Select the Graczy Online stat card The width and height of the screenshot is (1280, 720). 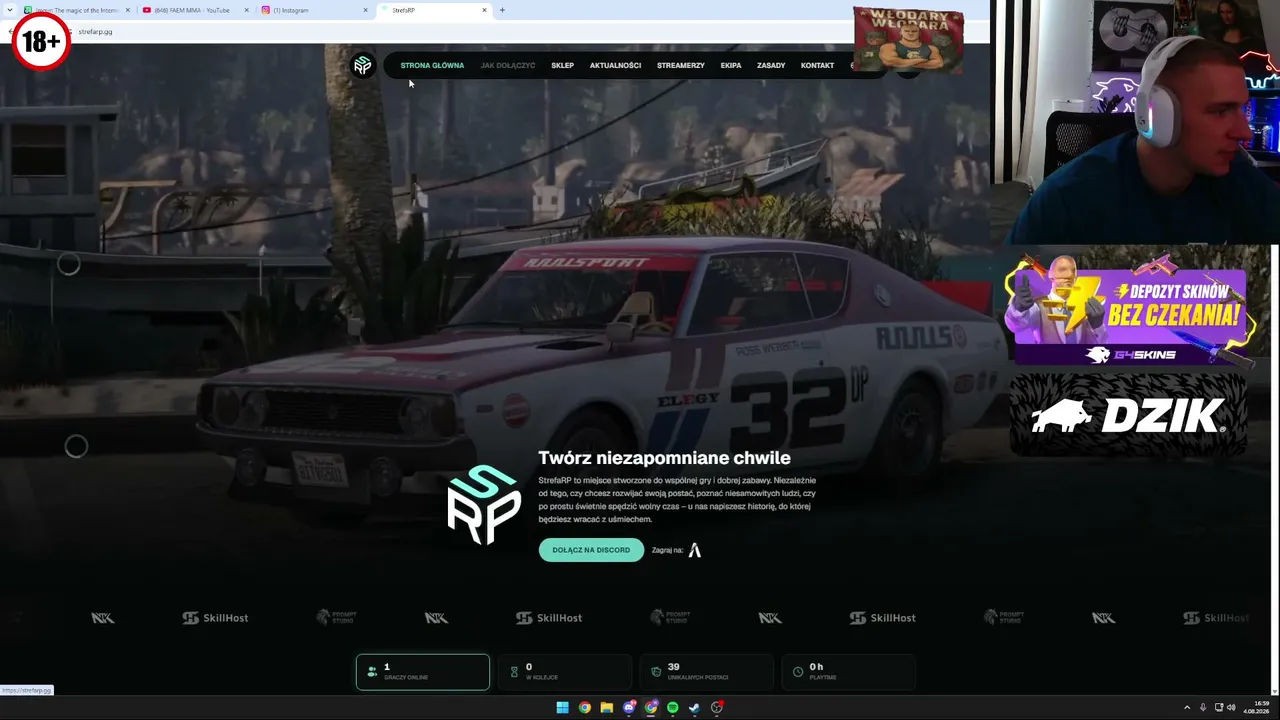click(x=423, y=672)
